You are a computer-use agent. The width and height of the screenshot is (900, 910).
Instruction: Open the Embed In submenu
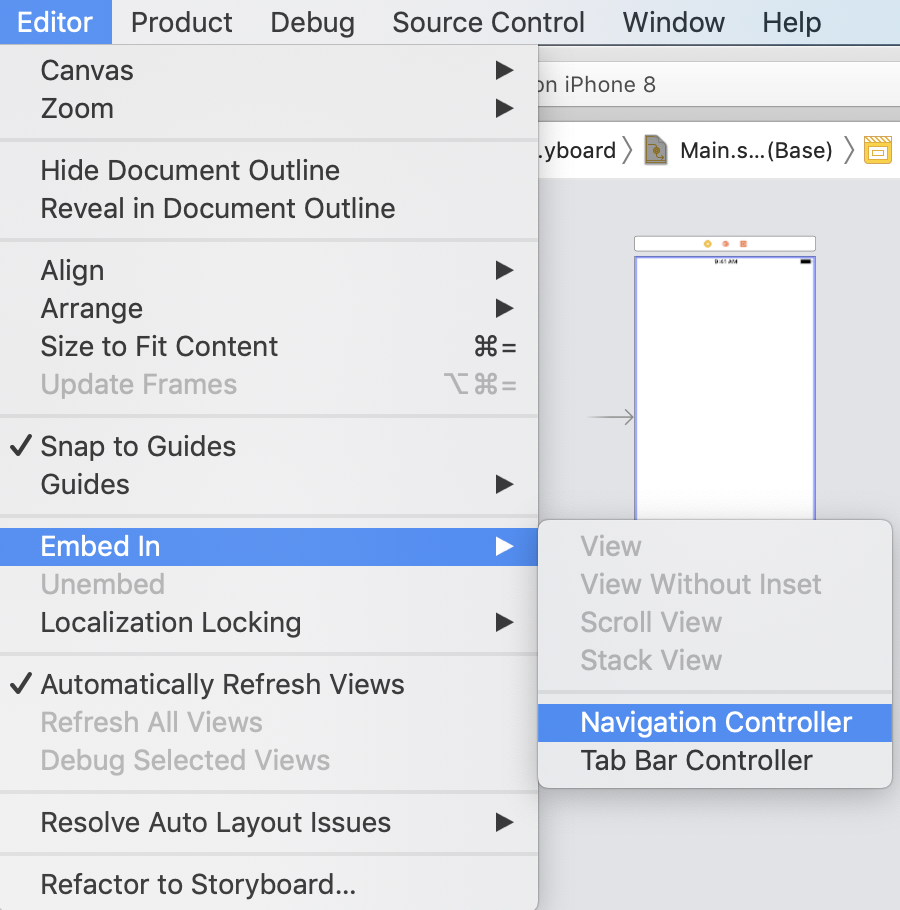[269, 547]
